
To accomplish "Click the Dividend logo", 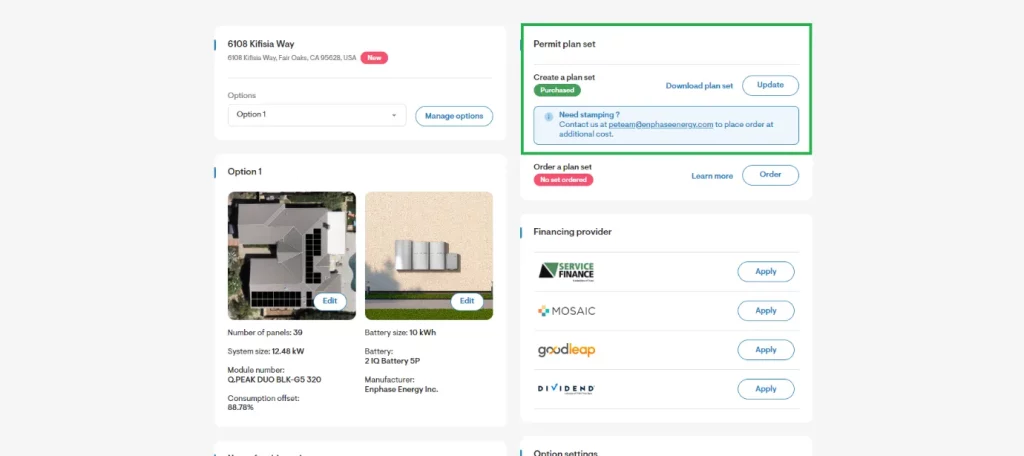I will tap(566, 389).
